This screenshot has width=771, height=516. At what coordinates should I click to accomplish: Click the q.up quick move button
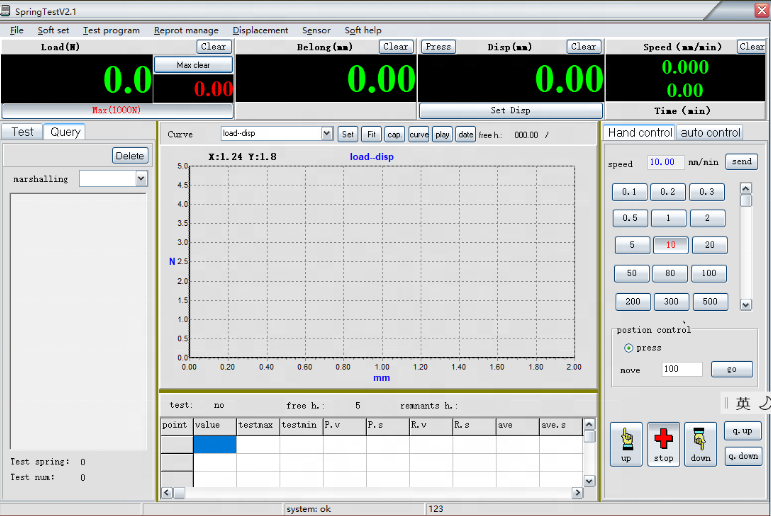coord(743,431)
